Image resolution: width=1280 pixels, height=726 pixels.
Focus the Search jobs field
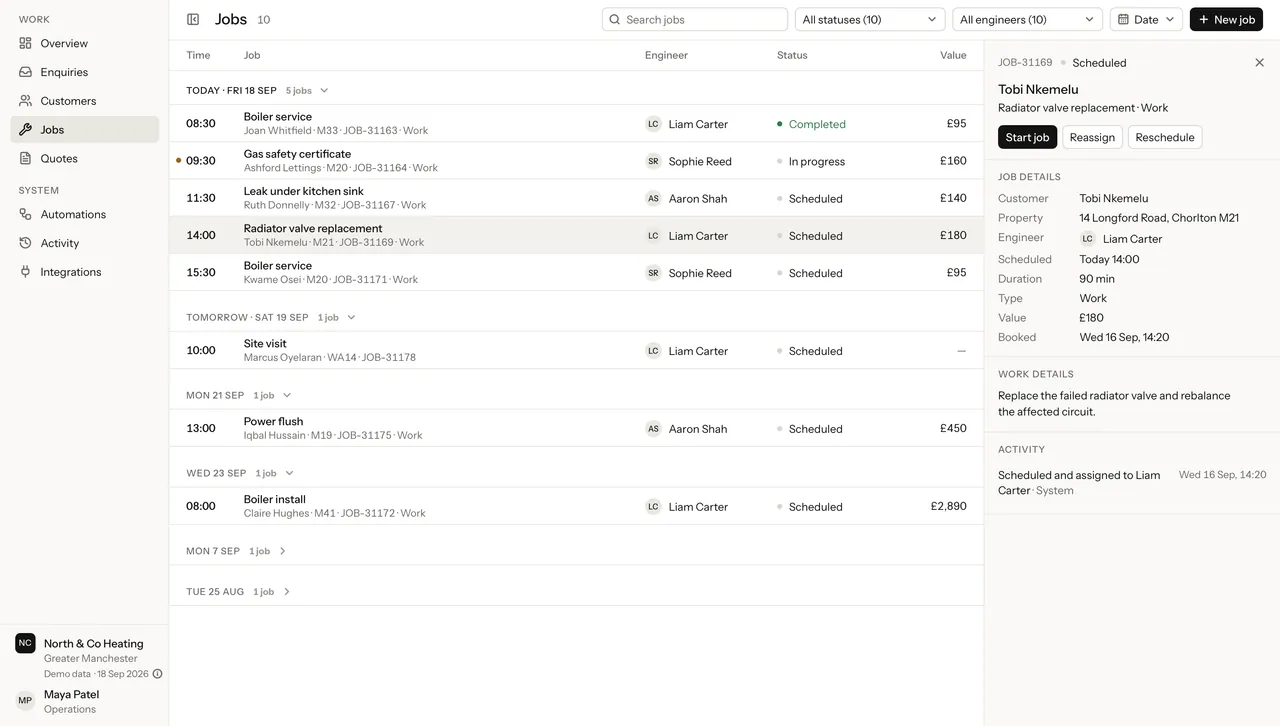click(695, 20)
